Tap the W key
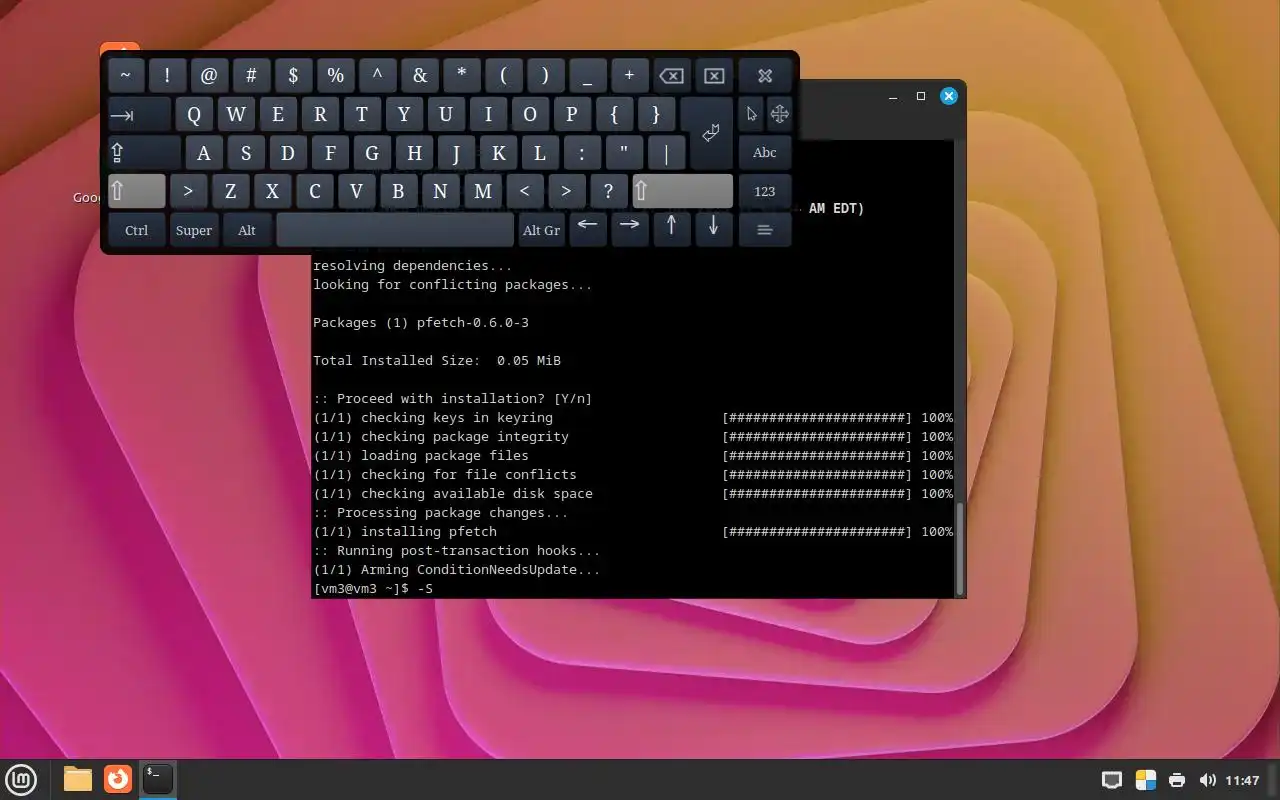The height and width of the screenshot is (800, 1280). [236, 114]
